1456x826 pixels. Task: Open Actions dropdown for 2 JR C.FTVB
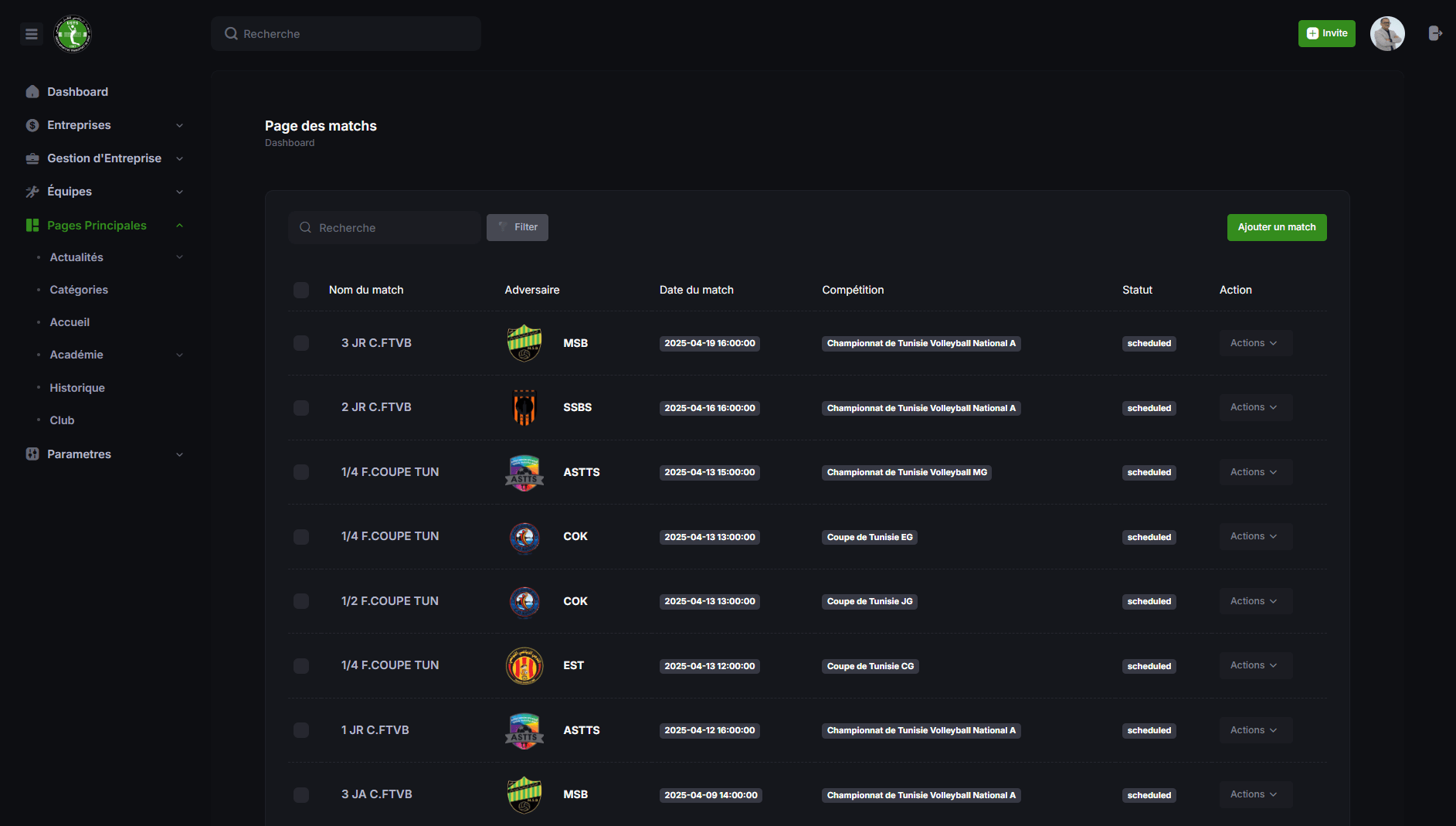point(1254,407)
